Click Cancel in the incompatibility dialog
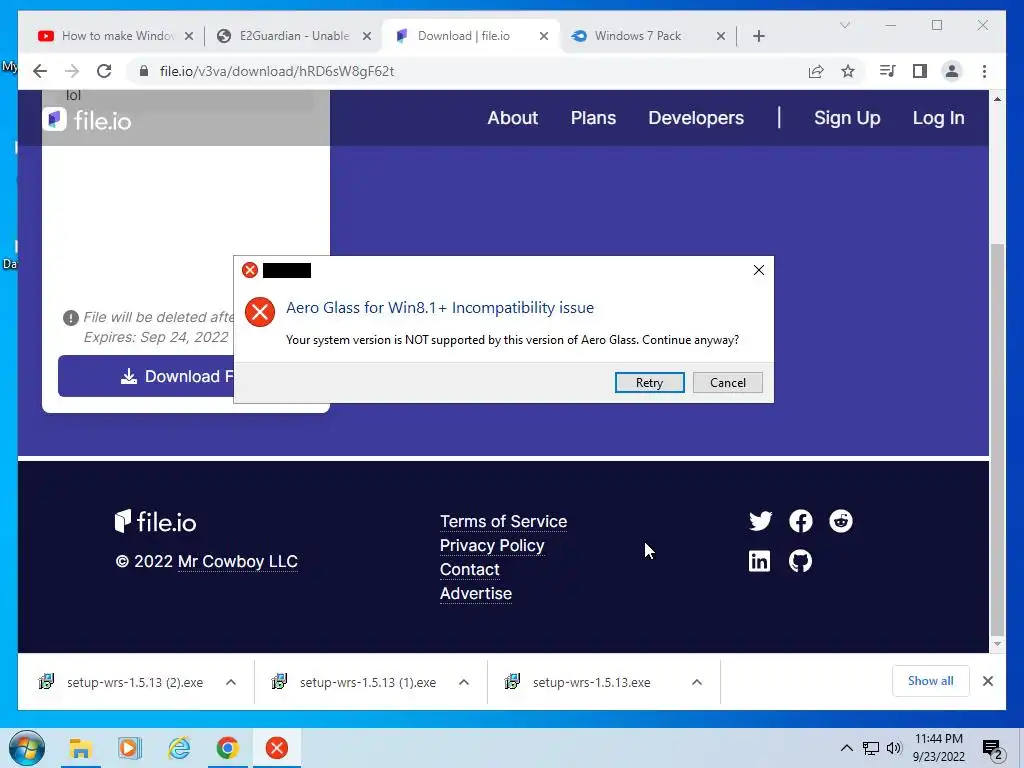The height and width of the screenshot is (768, 1024). 728,383
